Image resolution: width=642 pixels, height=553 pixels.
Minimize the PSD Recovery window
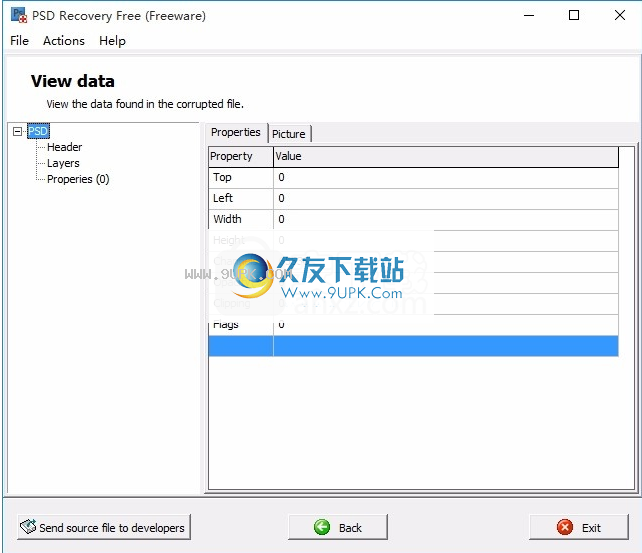529,16
